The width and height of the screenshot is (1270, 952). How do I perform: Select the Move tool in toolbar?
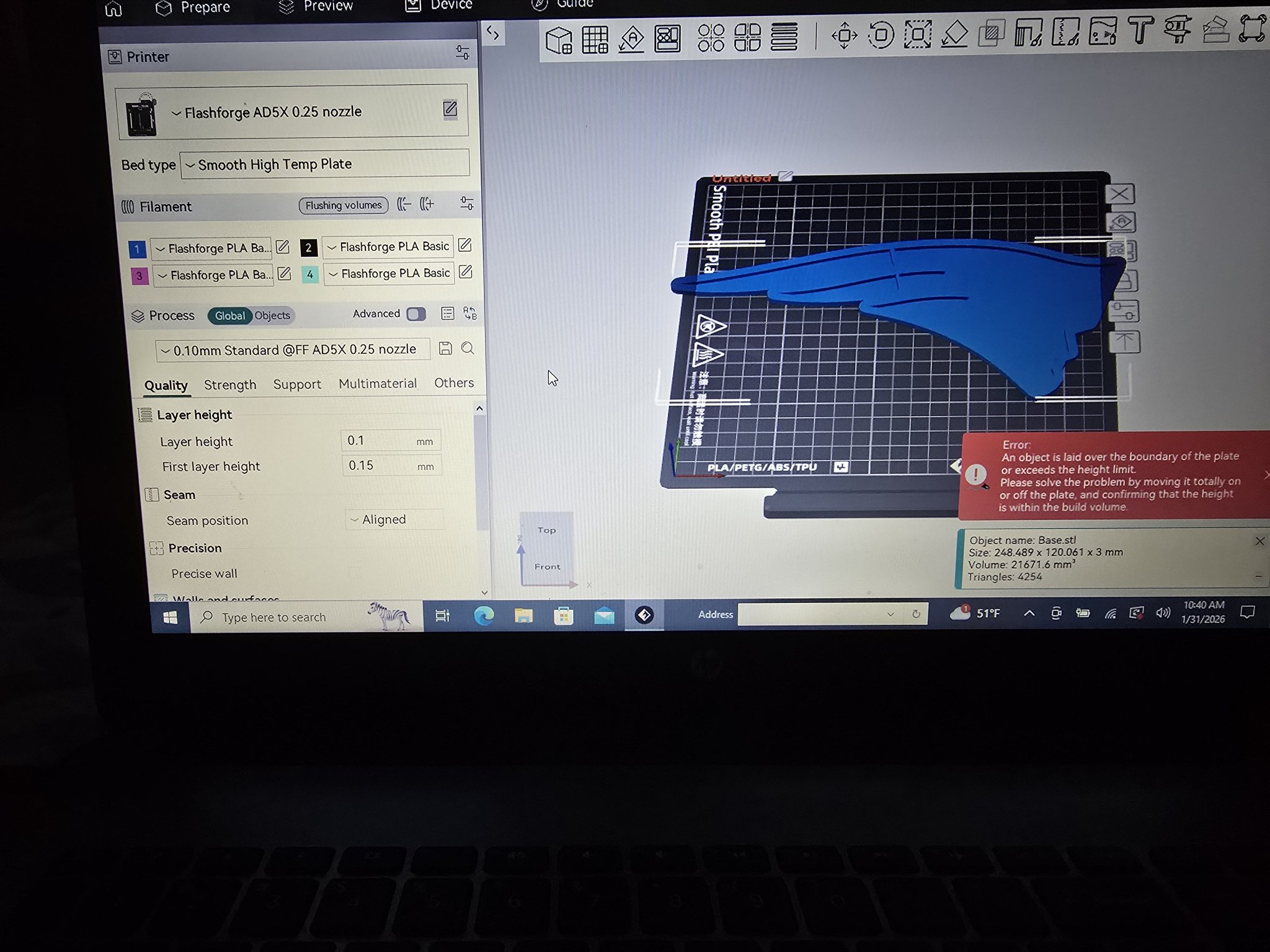coord(844,36)
